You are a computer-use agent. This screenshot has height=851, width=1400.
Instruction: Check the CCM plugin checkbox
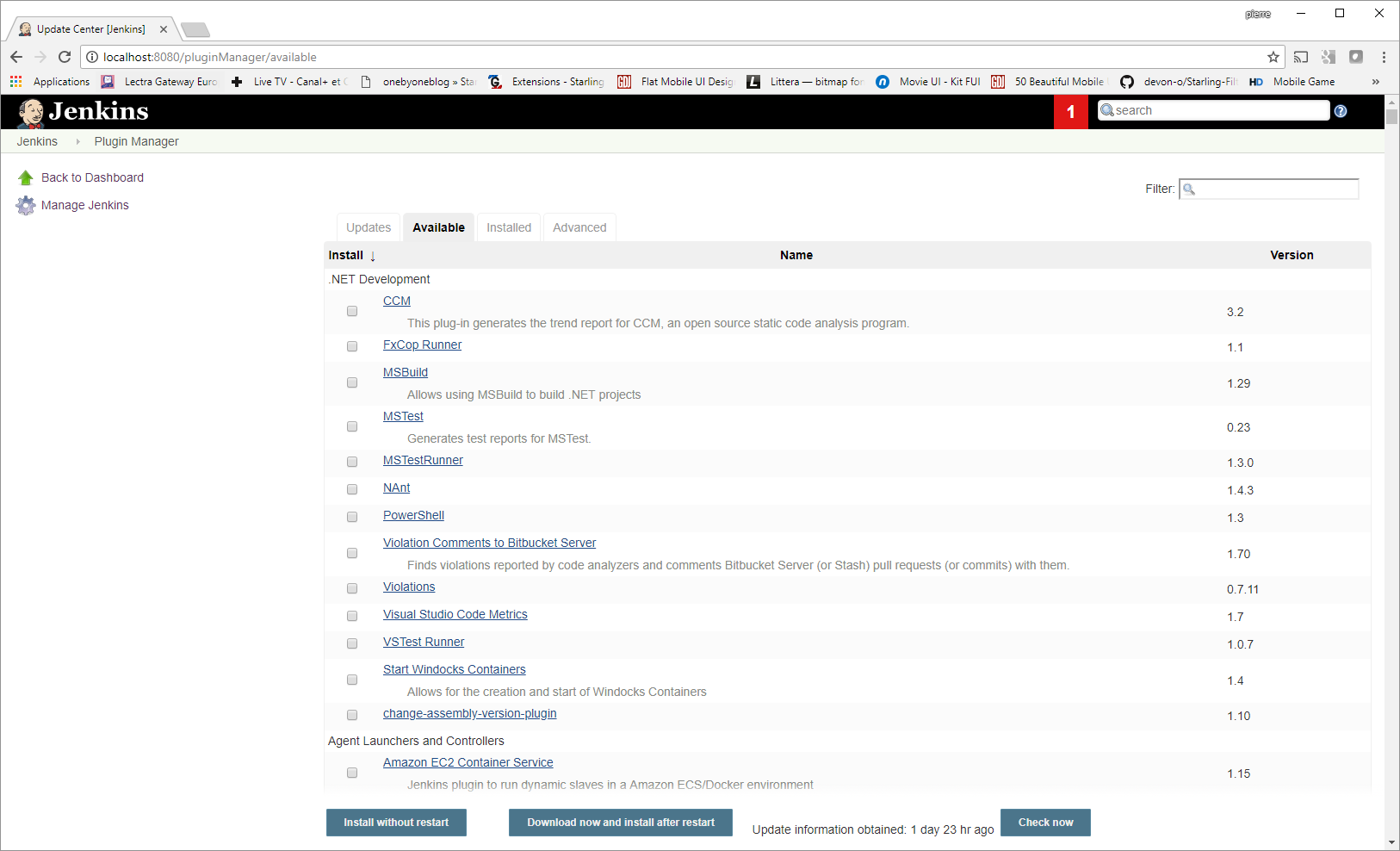352,311
